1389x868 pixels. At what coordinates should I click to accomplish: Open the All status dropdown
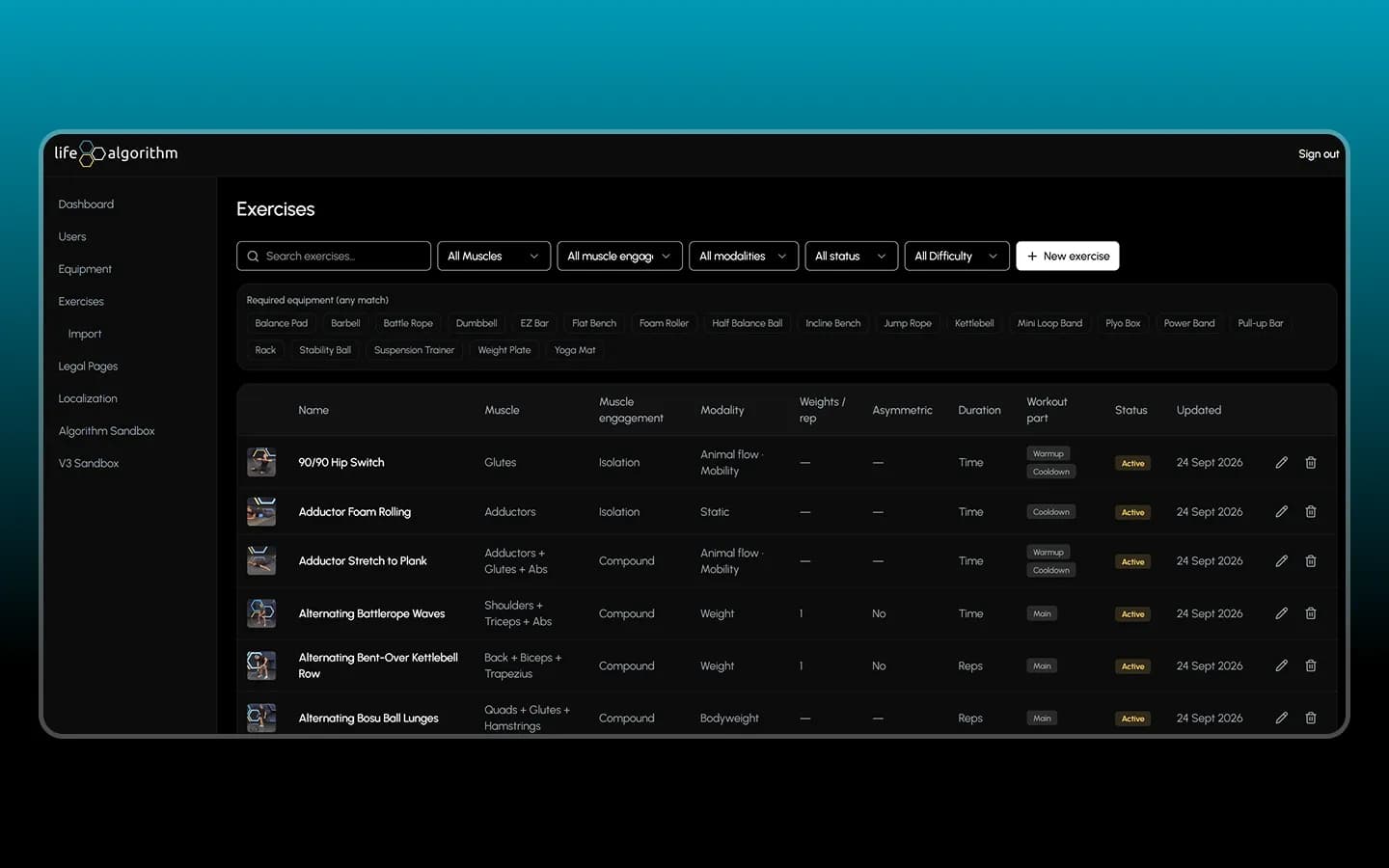point(852,256)
